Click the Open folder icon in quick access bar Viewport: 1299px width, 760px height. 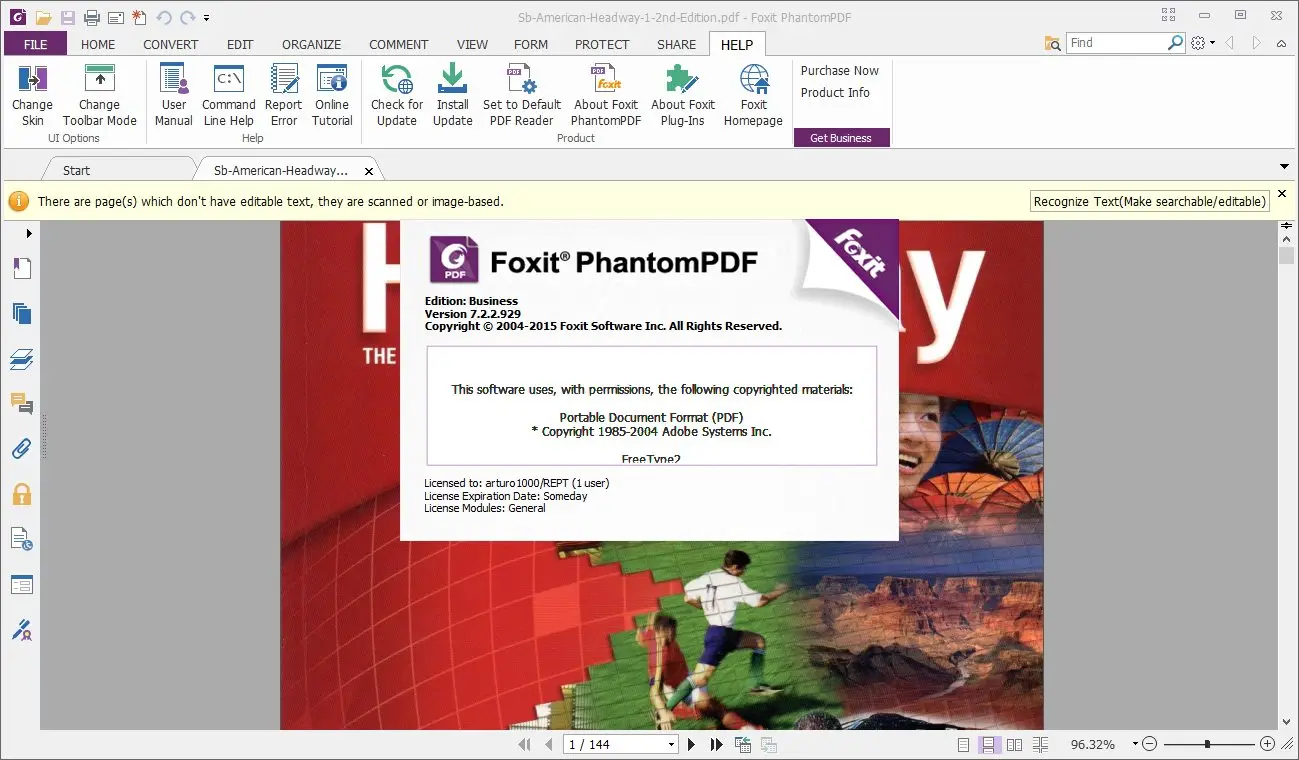click(43, 17)
